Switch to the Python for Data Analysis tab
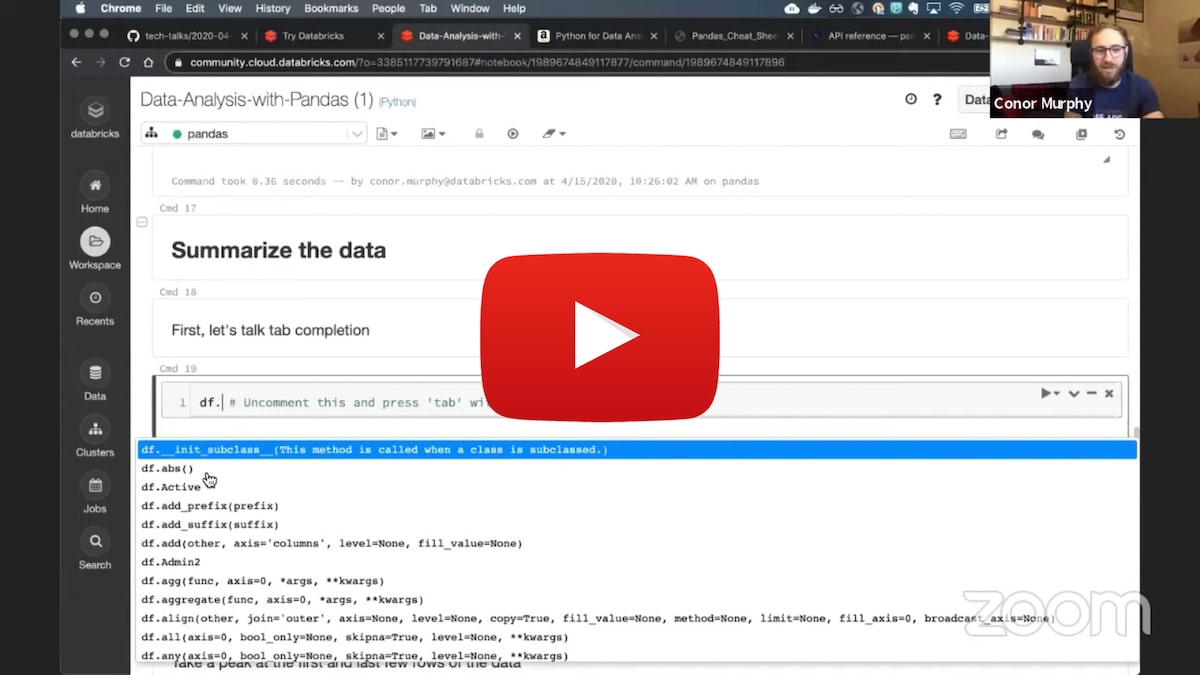 tap(596, 36)
